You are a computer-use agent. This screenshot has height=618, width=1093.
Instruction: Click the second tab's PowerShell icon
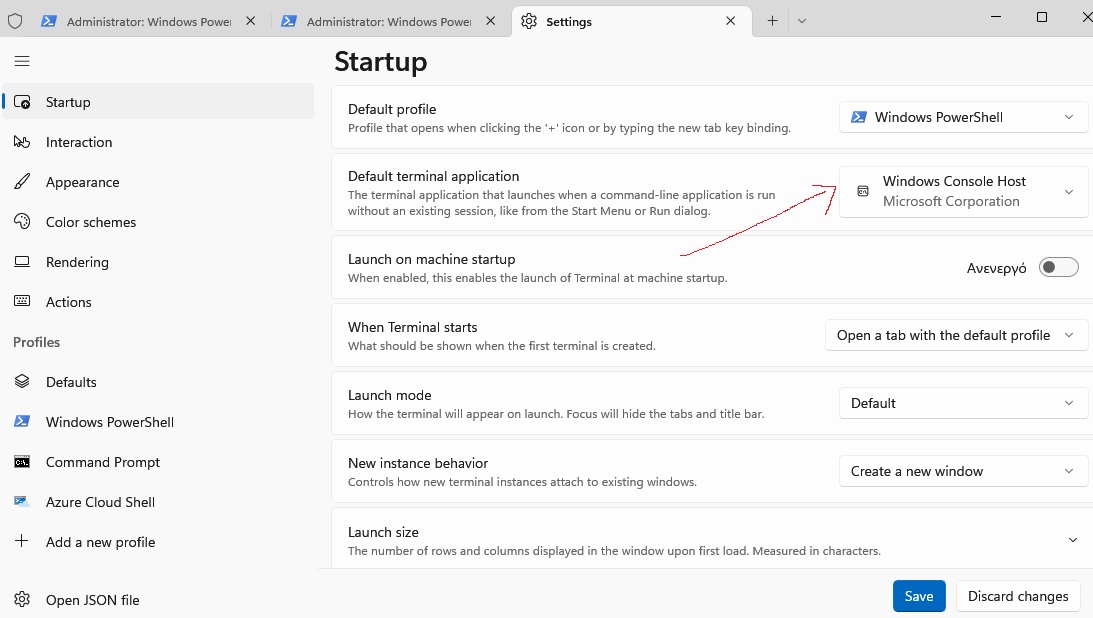pos(289,21)
